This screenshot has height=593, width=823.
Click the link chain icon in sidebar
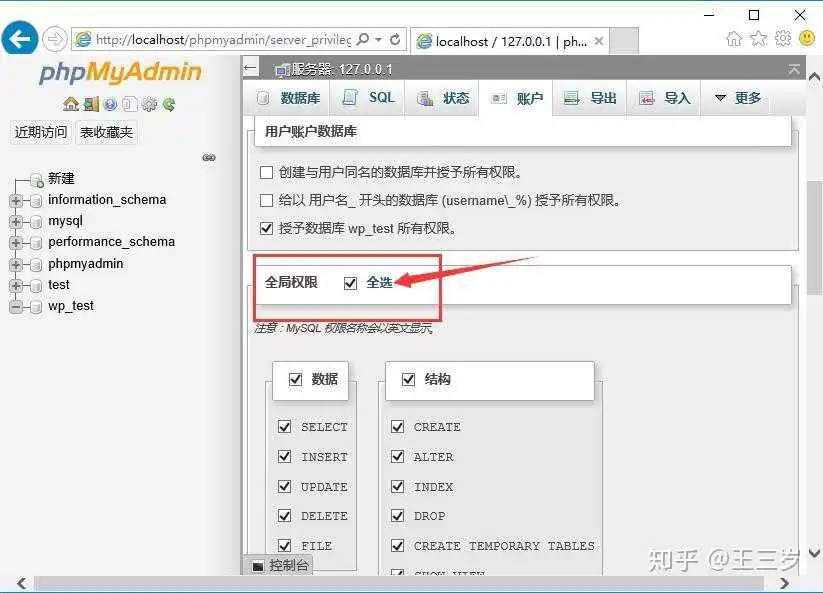pyautogui.click(x=209, y=157)
